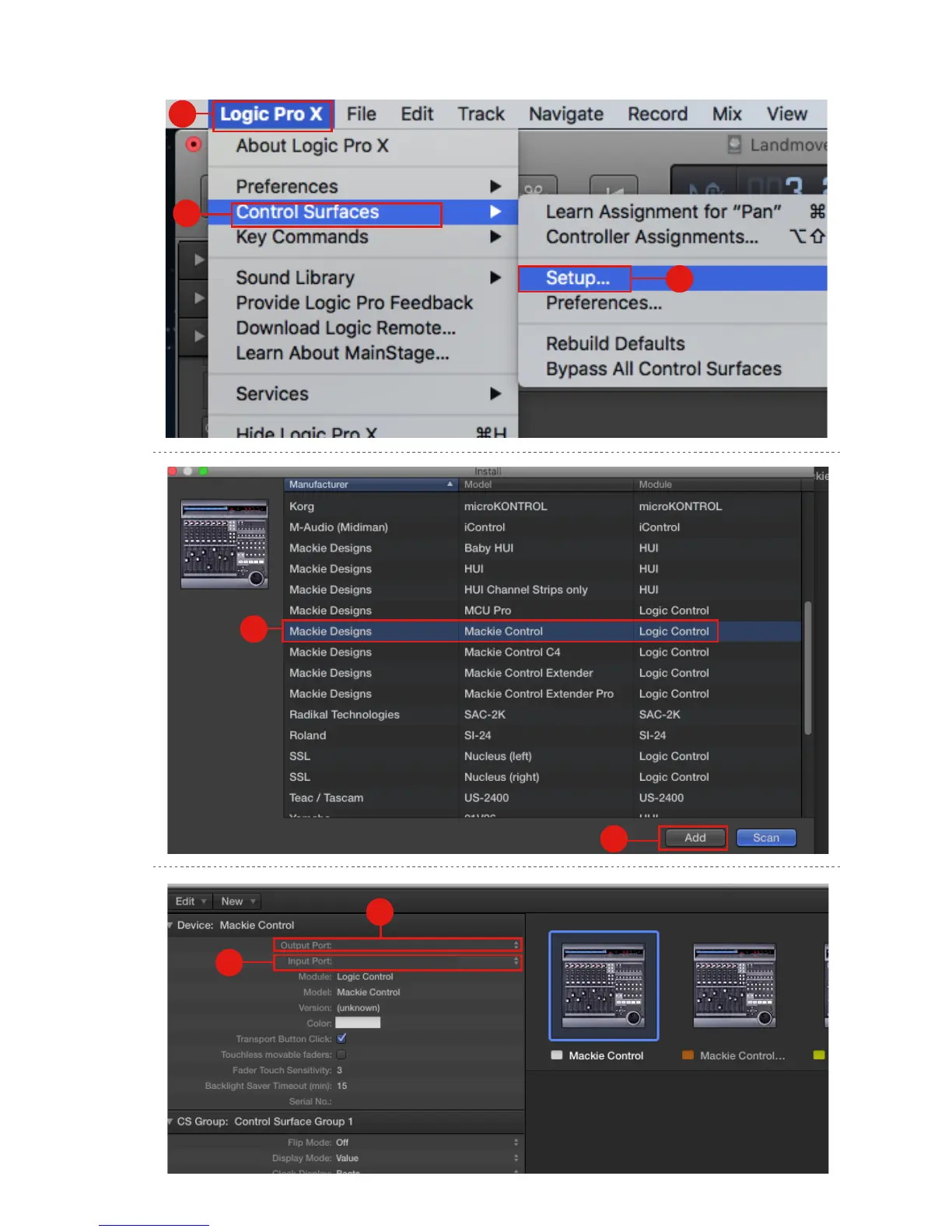This screenshot has width=952, height=1232.
Task: Choose Bypass All Control Surfaces
Action: pos(663,369)
